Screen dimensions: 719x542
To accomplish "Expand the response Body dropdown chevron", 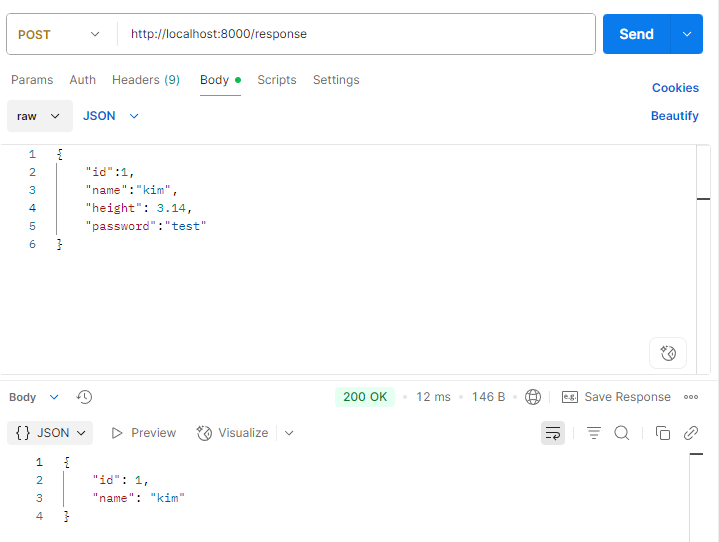I will tap(54, 397).
